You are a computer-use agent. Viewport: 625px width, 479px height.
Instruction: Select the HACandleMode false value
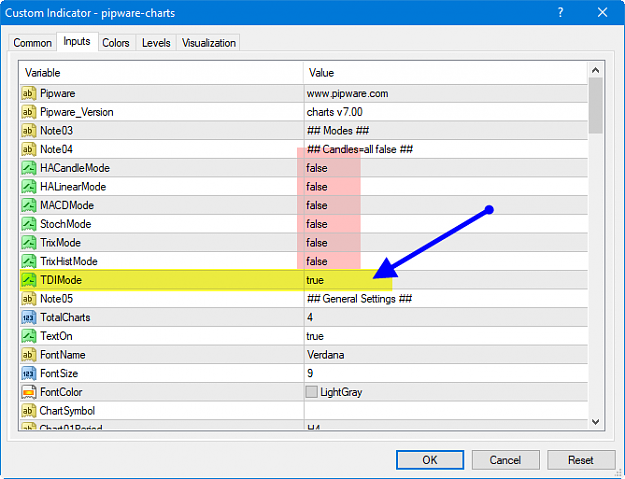[317, 168]
